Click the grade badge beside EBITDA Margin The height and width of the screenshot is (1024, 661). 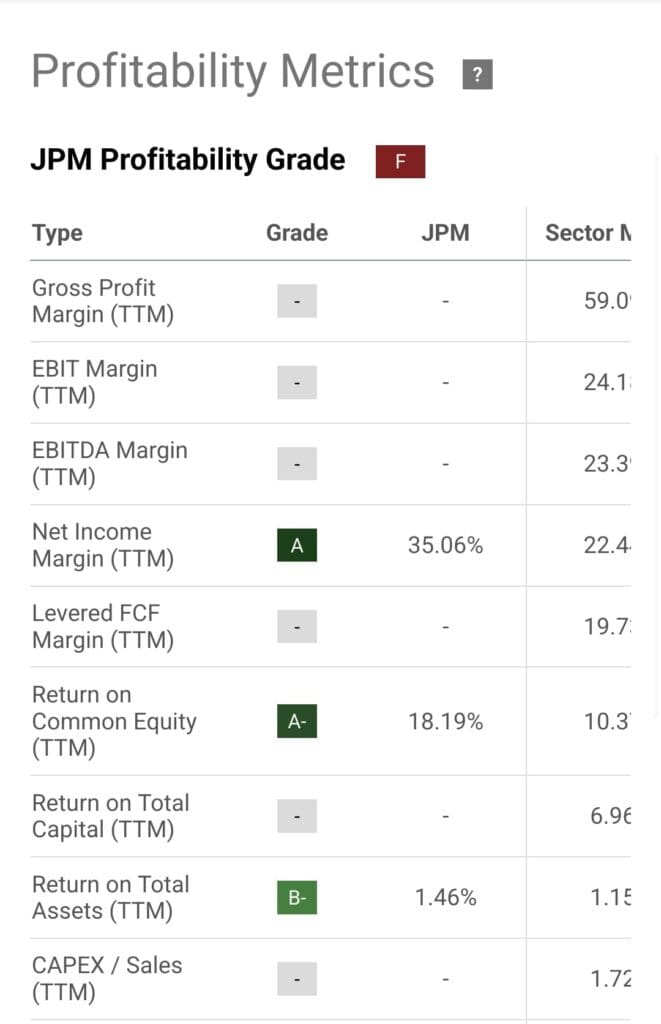(296, 463)
